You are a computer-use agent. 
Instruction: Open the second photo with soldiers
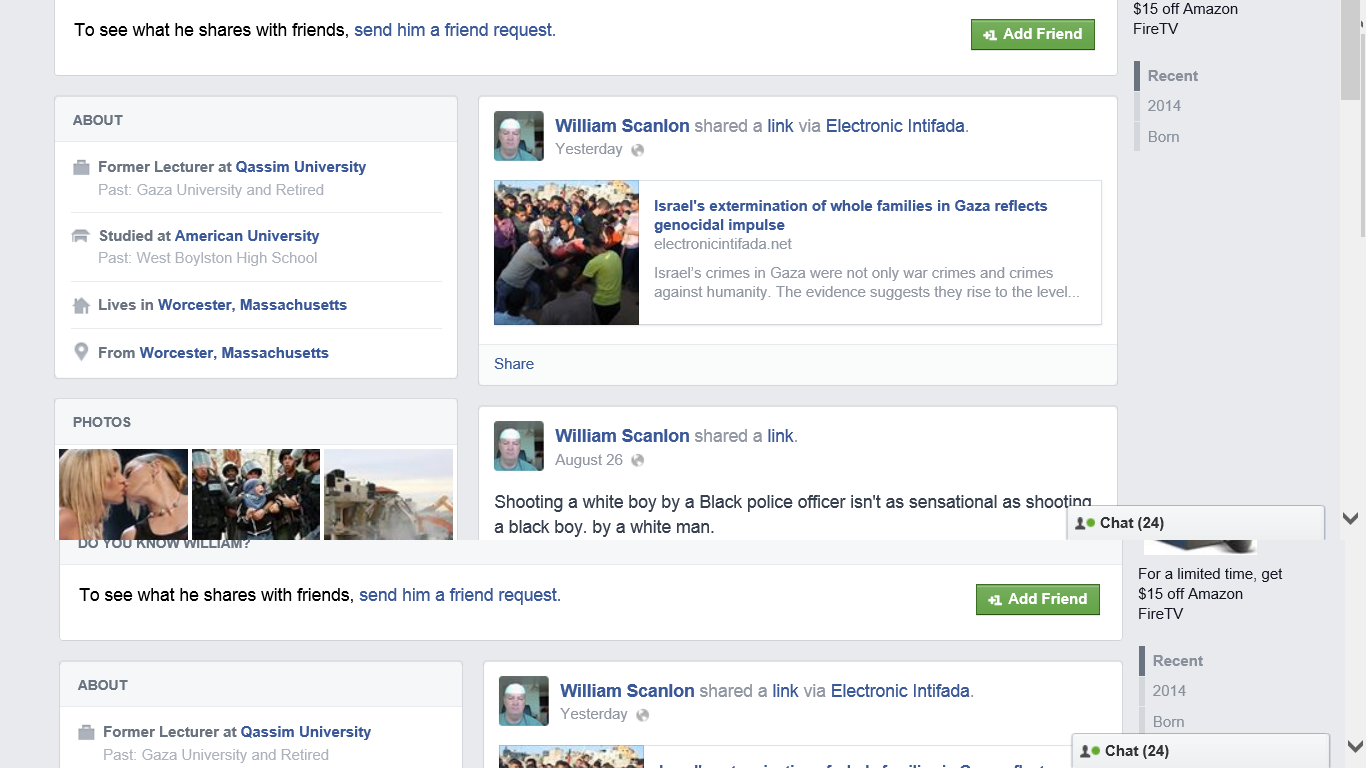(x=256, y=494)
